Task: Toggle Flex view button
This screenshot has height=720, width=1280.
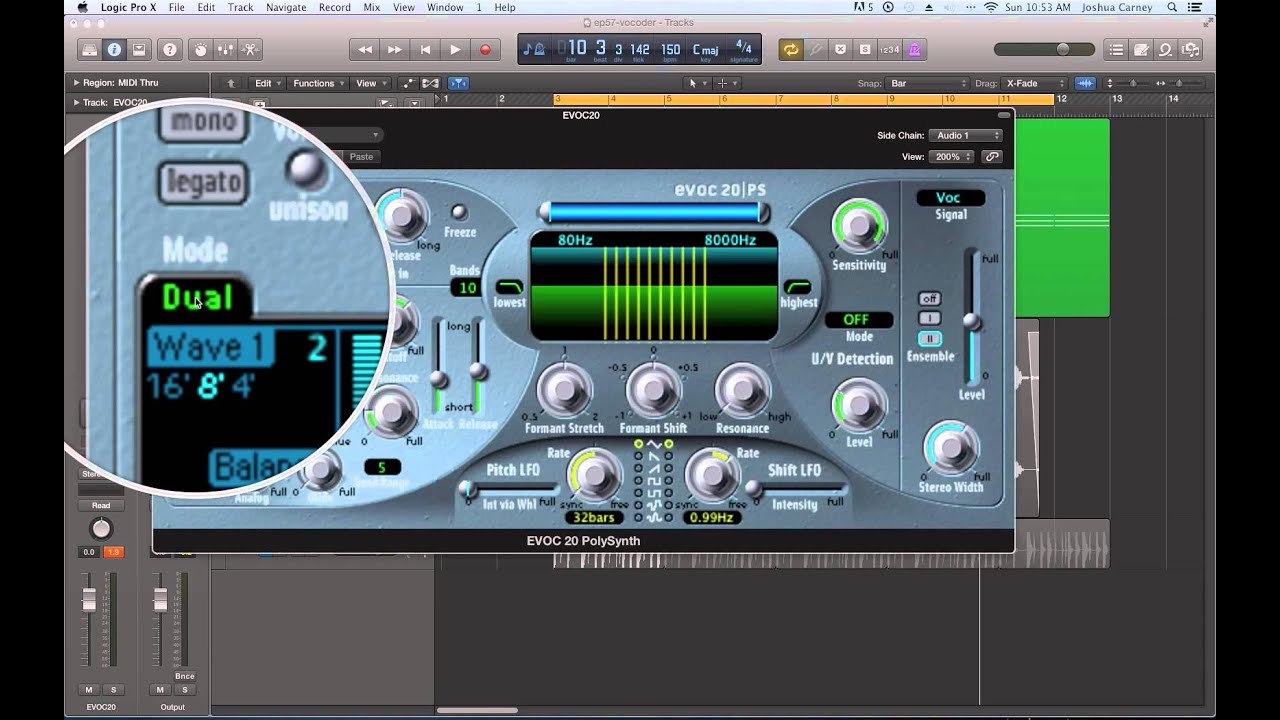Action: (x=431, y=83)
